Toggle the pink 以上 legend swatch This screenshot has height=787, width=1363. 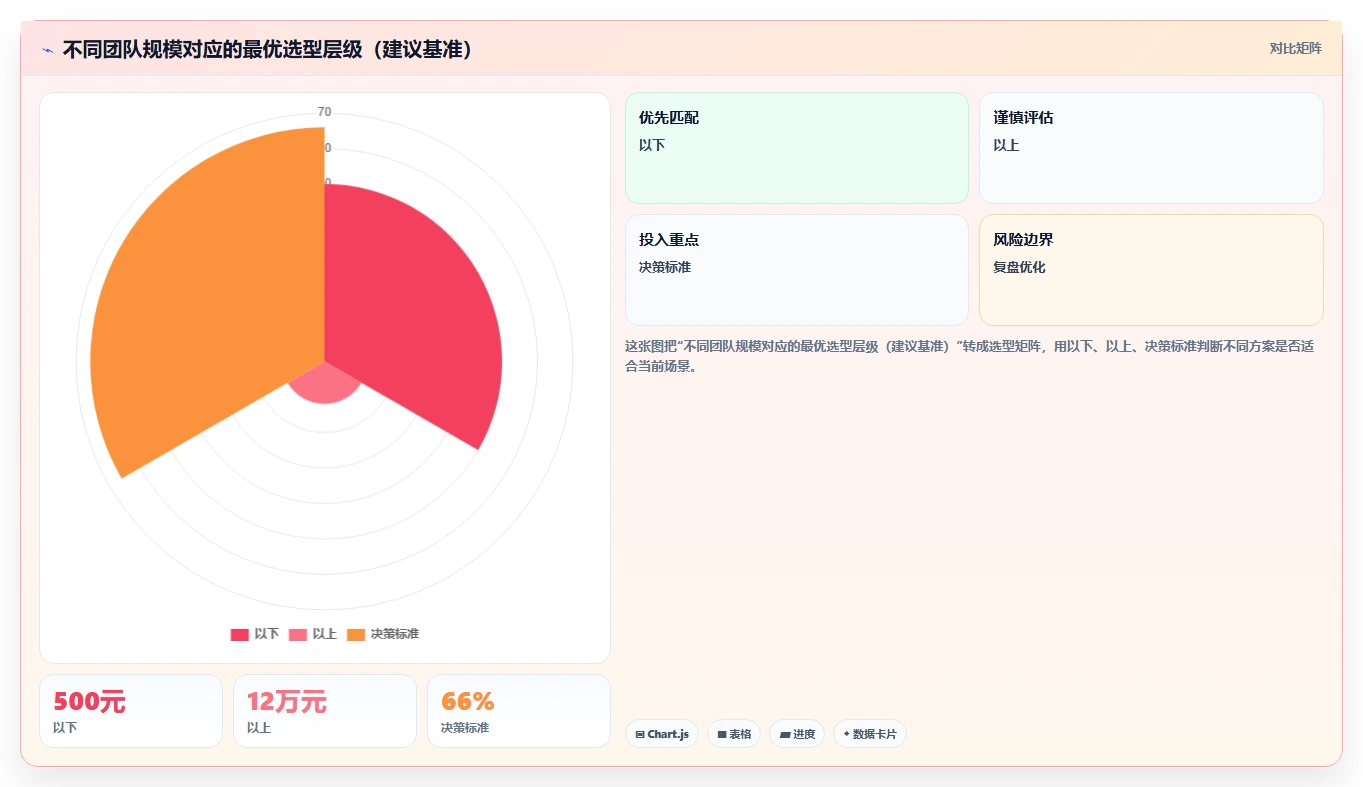298,634
